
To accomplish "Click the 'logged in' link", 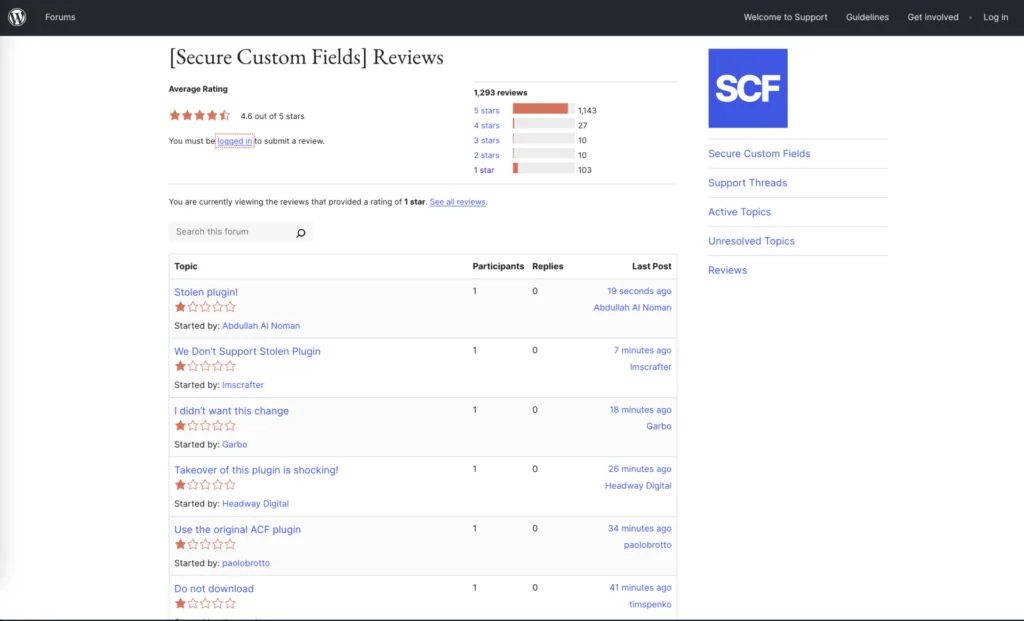I will click(x=234, y=141).
